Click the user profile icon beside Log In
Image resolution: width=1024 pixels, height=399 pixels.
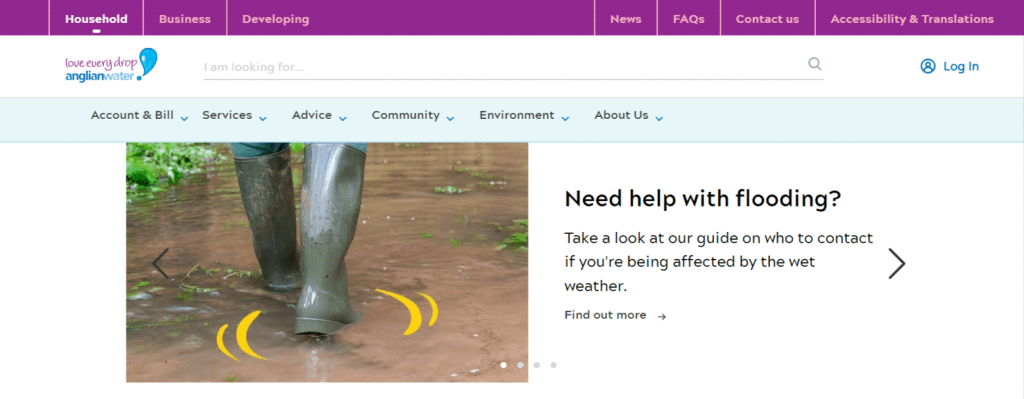[x=928, y=66]
